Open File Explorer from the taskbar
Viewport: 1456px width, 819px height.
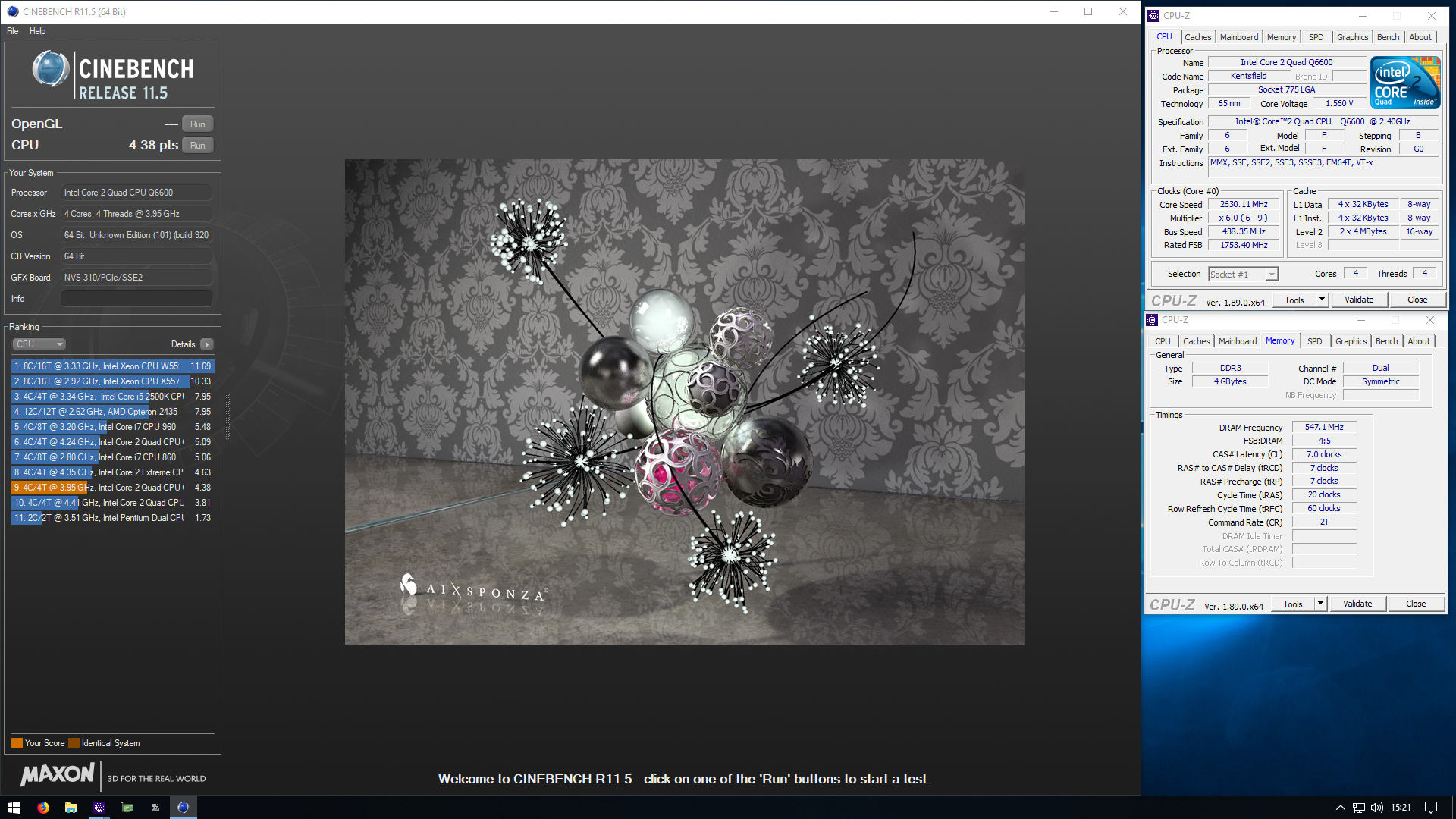(71, 808)
